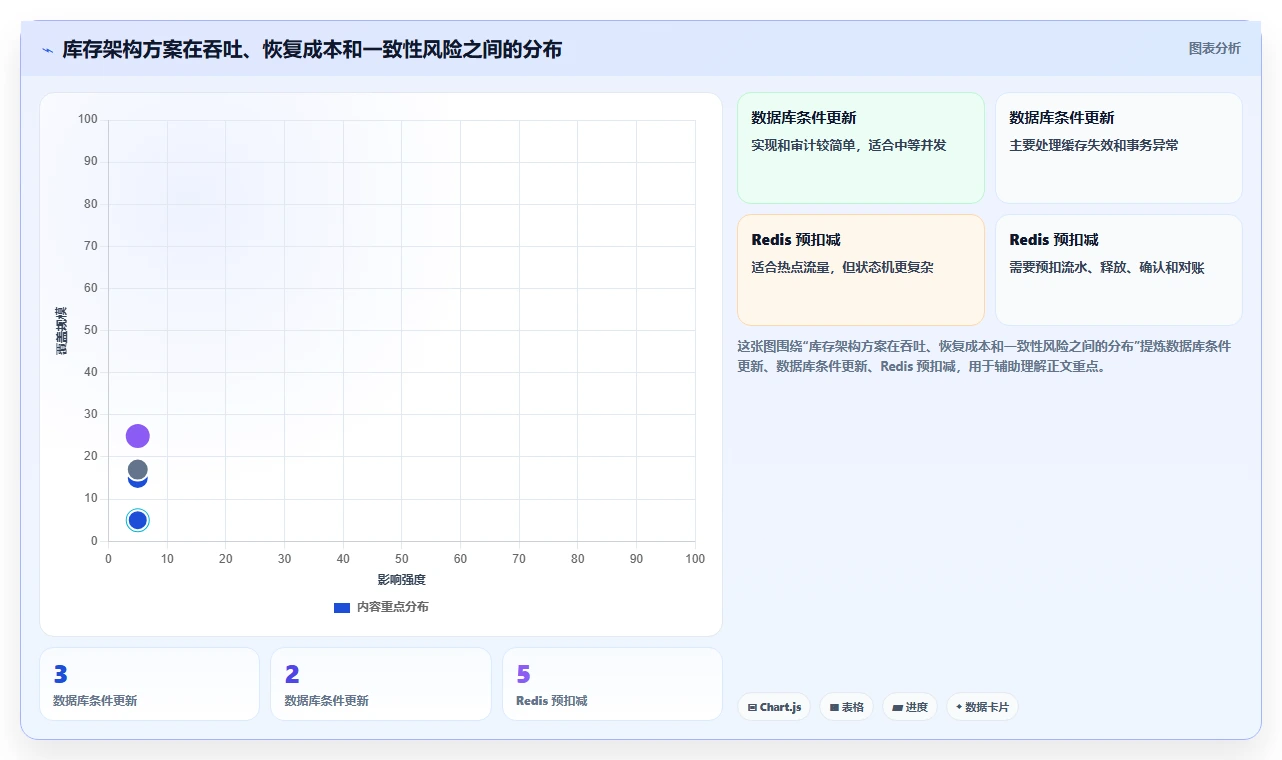Click the 表格 tag
This screenshot has width=1282, height=760.
coord(846,707)
